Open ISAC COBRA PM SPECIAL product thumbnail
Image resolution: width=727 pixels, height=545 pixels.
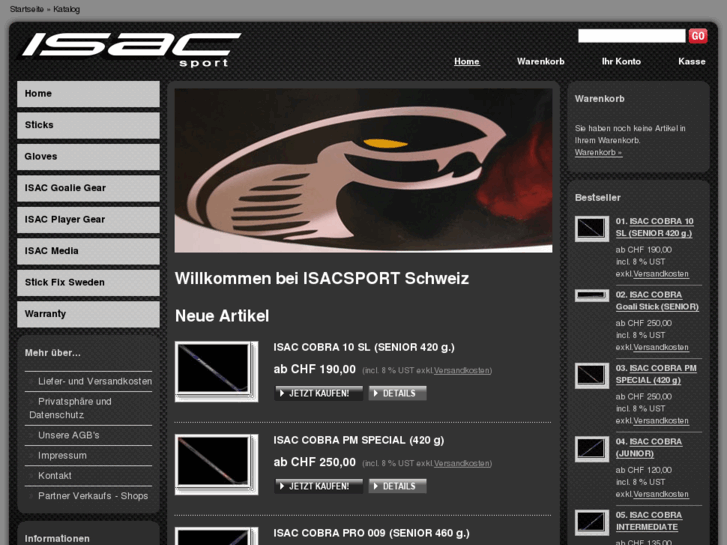(x=216, y=464)
